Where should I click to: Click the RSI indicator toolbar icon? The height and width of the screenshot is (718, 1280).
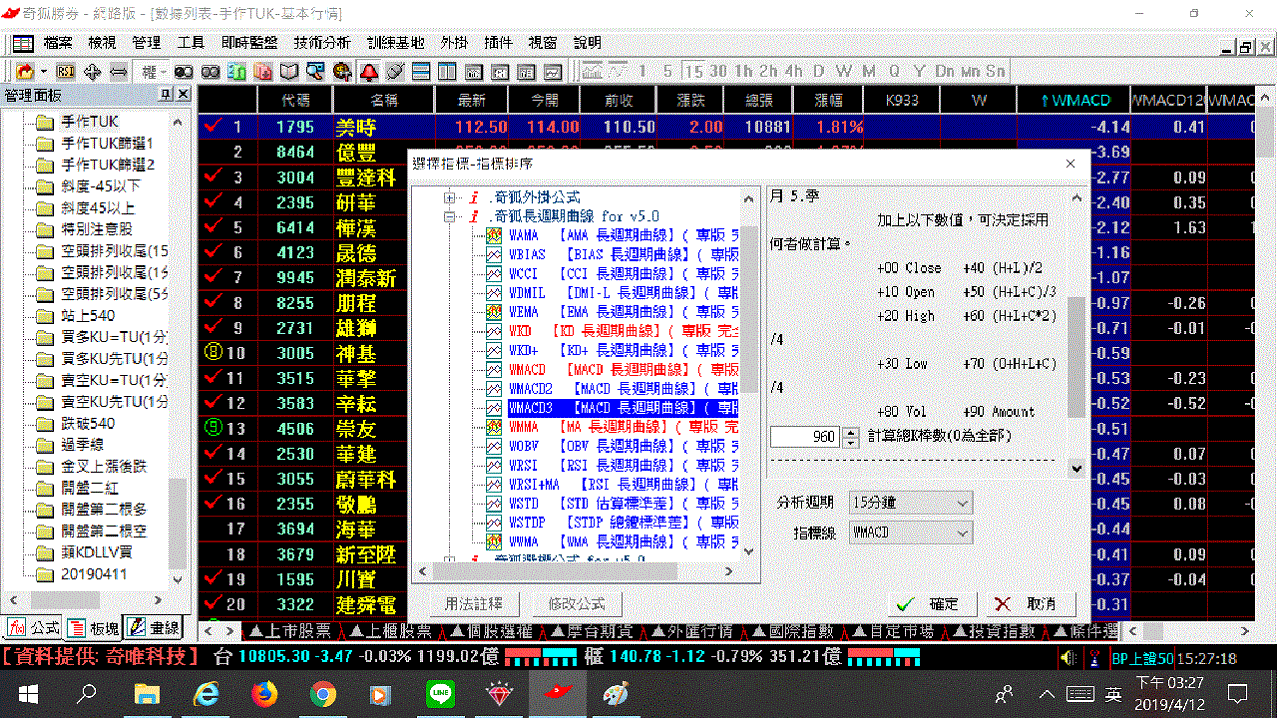point(66,72)
